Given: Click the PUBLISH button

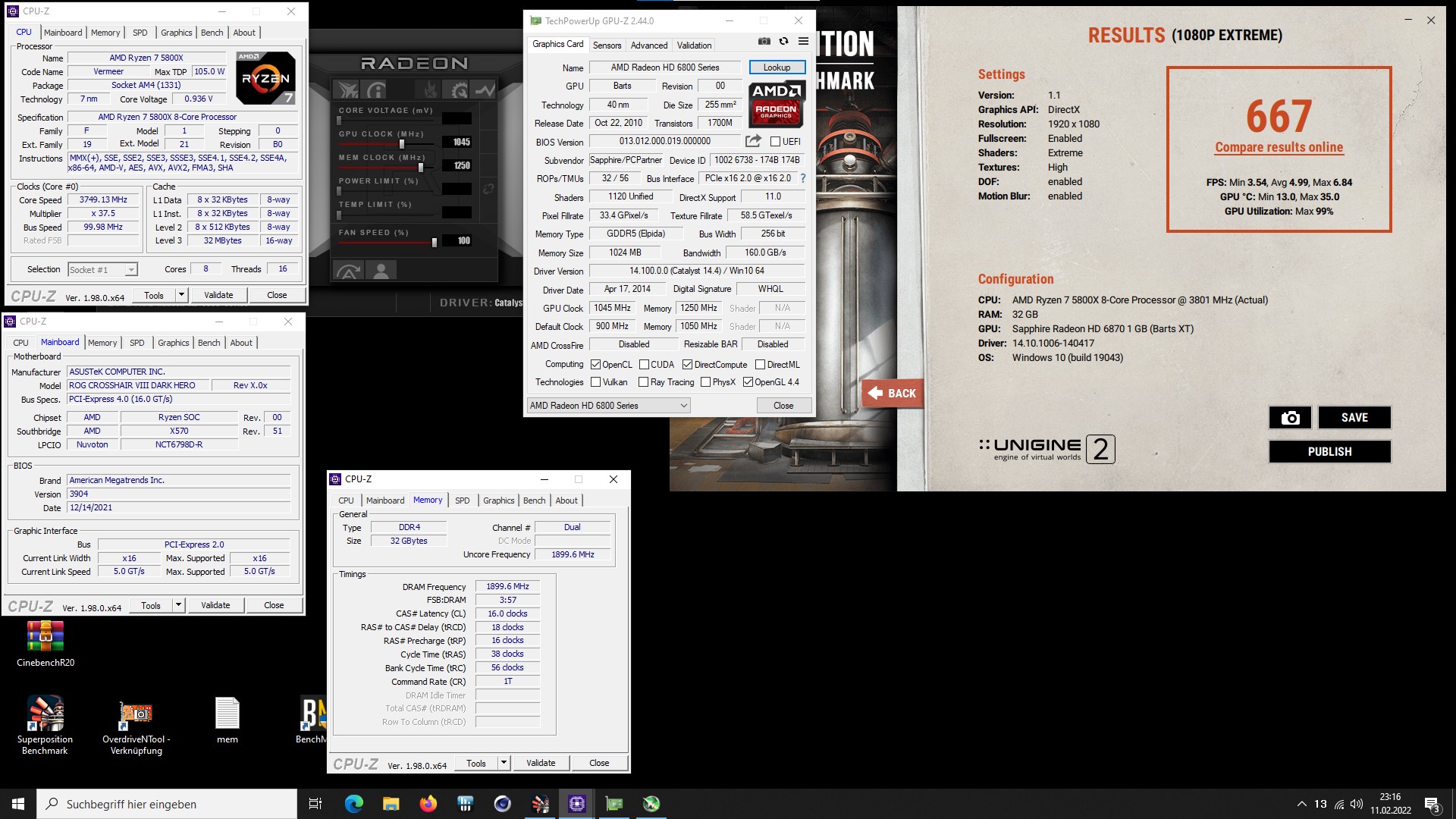Looking at the screenshot, I should 1329,452.
